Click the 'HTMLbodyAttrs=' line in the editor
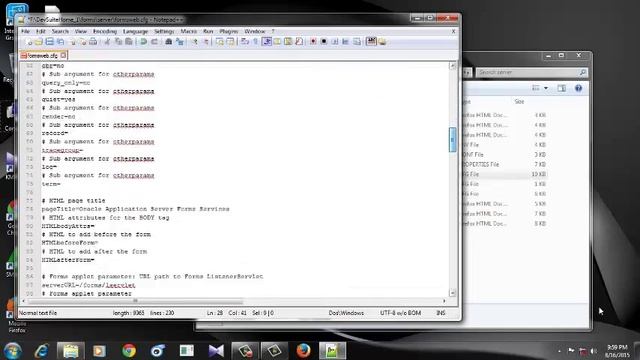Screen dimensions: 640x360 pos(68,226)
